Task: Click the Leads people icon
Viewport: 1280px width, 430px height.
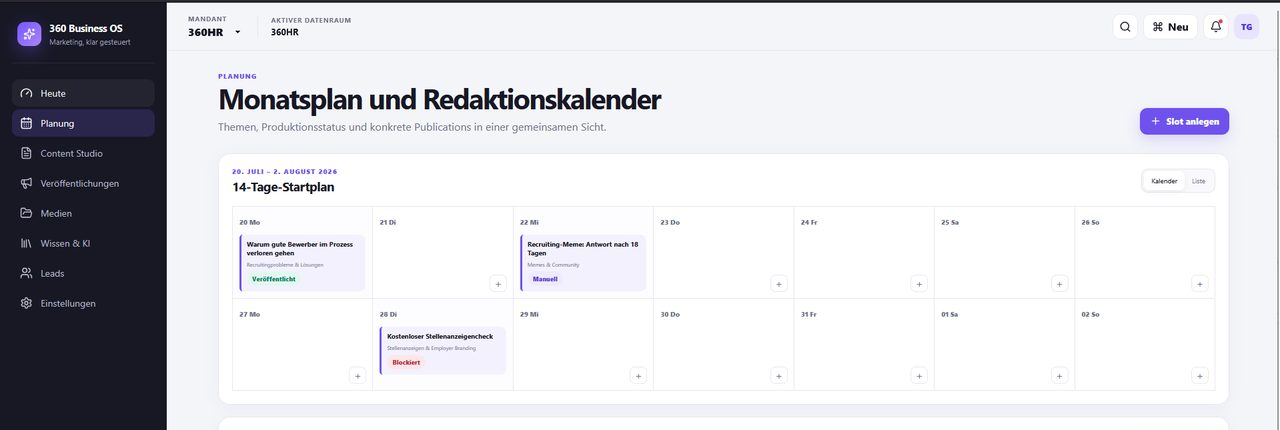Action: coord(27,273)
